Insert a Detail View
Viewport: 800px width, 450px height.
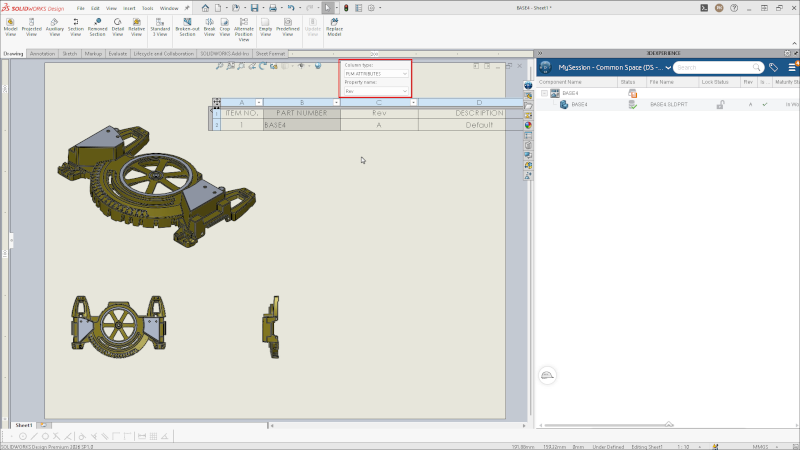coord(118,23)
